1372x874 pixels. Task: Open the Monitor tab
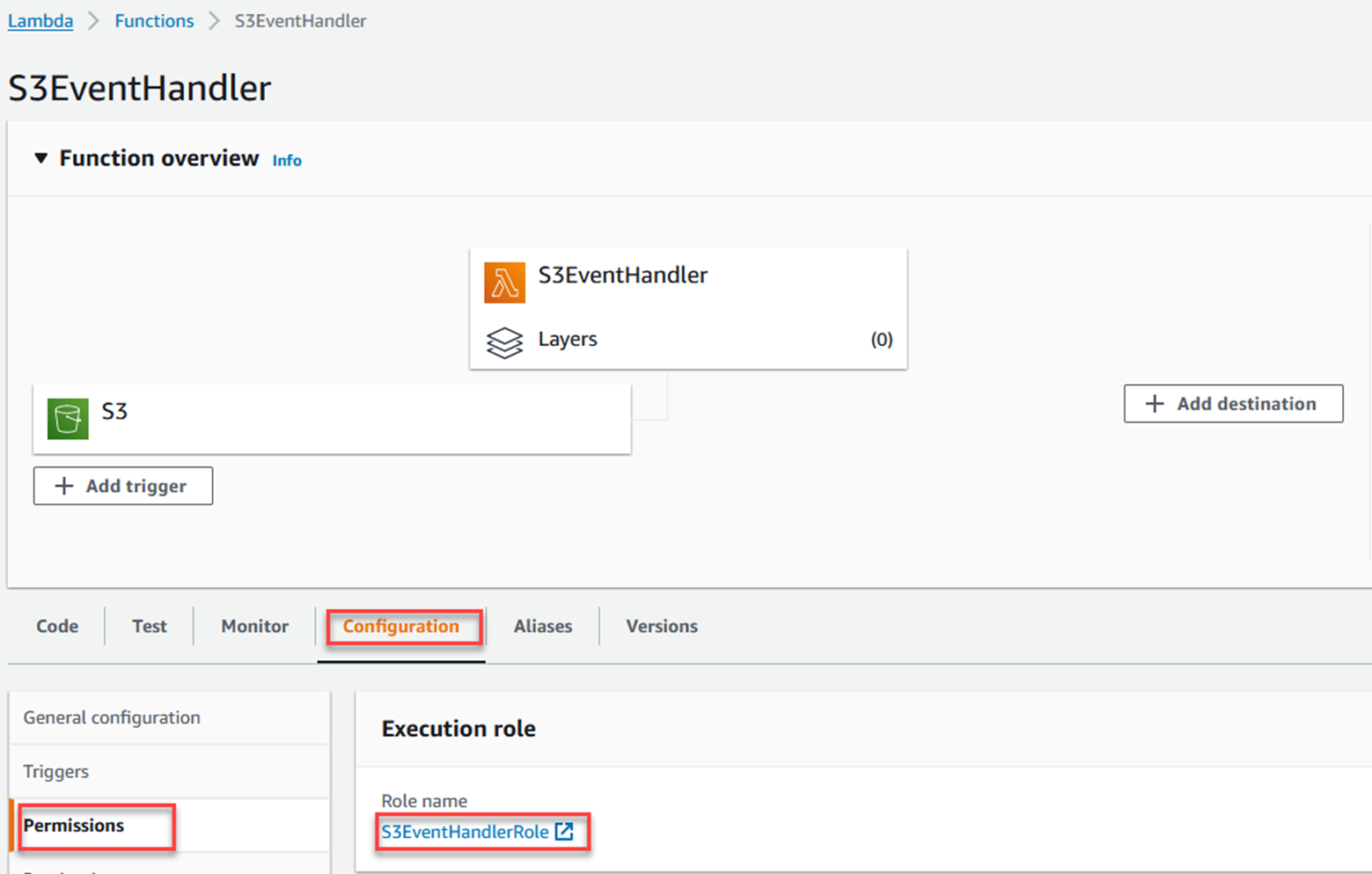click(x=255, y=626)
